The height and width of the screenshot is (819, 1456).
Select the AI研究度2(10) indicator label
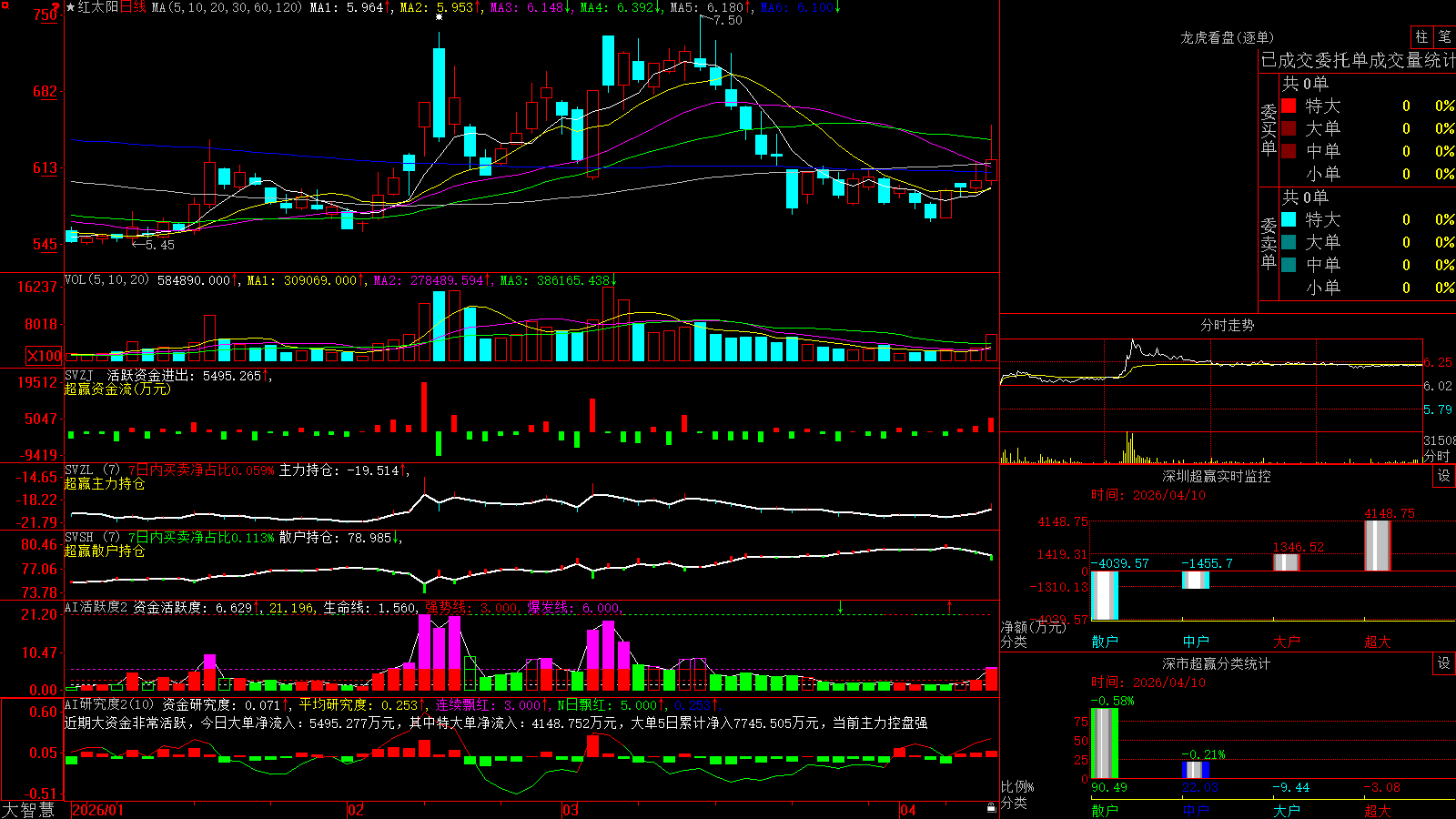point(109,704)
